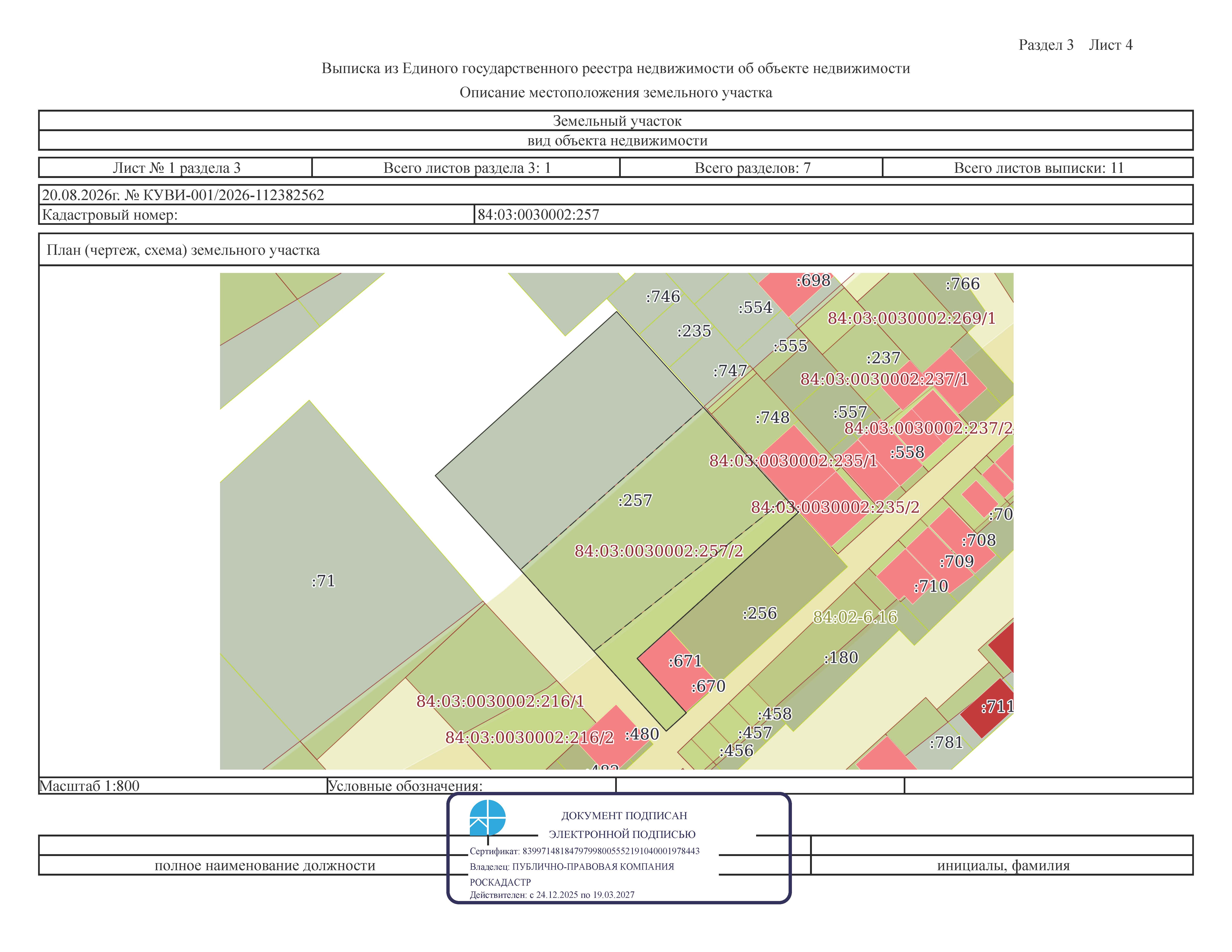Select the 'Лист № 1 раздела 3' cell
Screen dimensions: 1232x952
point(176,168)
